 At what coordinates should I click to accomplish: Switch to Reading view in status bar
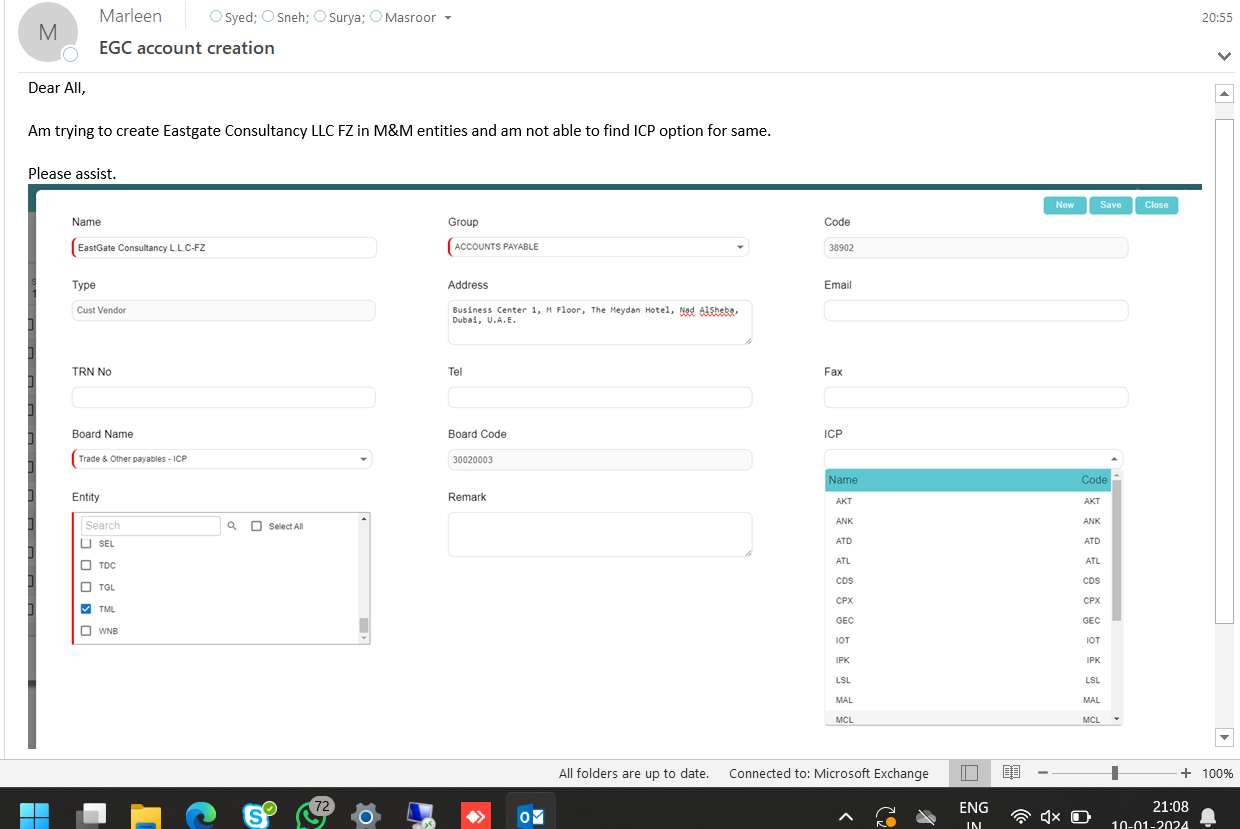pos(1011,773)
